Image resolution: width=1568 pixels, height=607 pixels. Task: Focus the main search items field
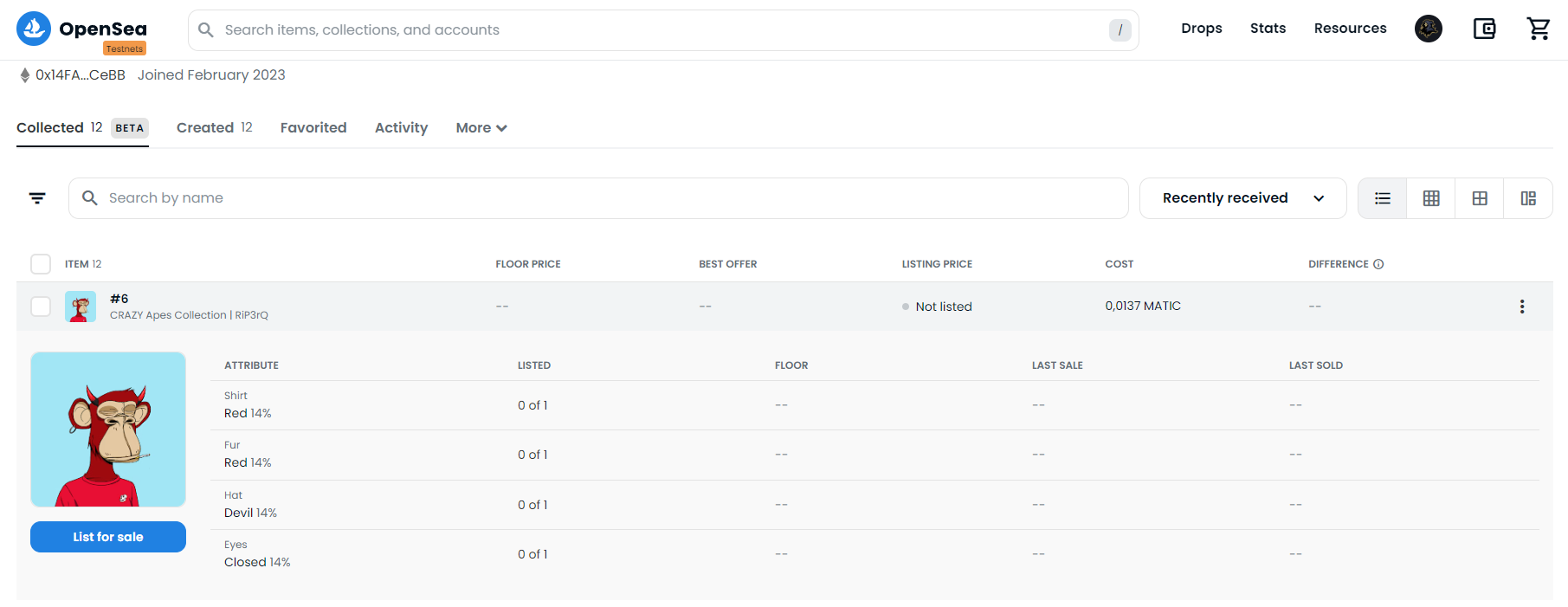(663, 30)
